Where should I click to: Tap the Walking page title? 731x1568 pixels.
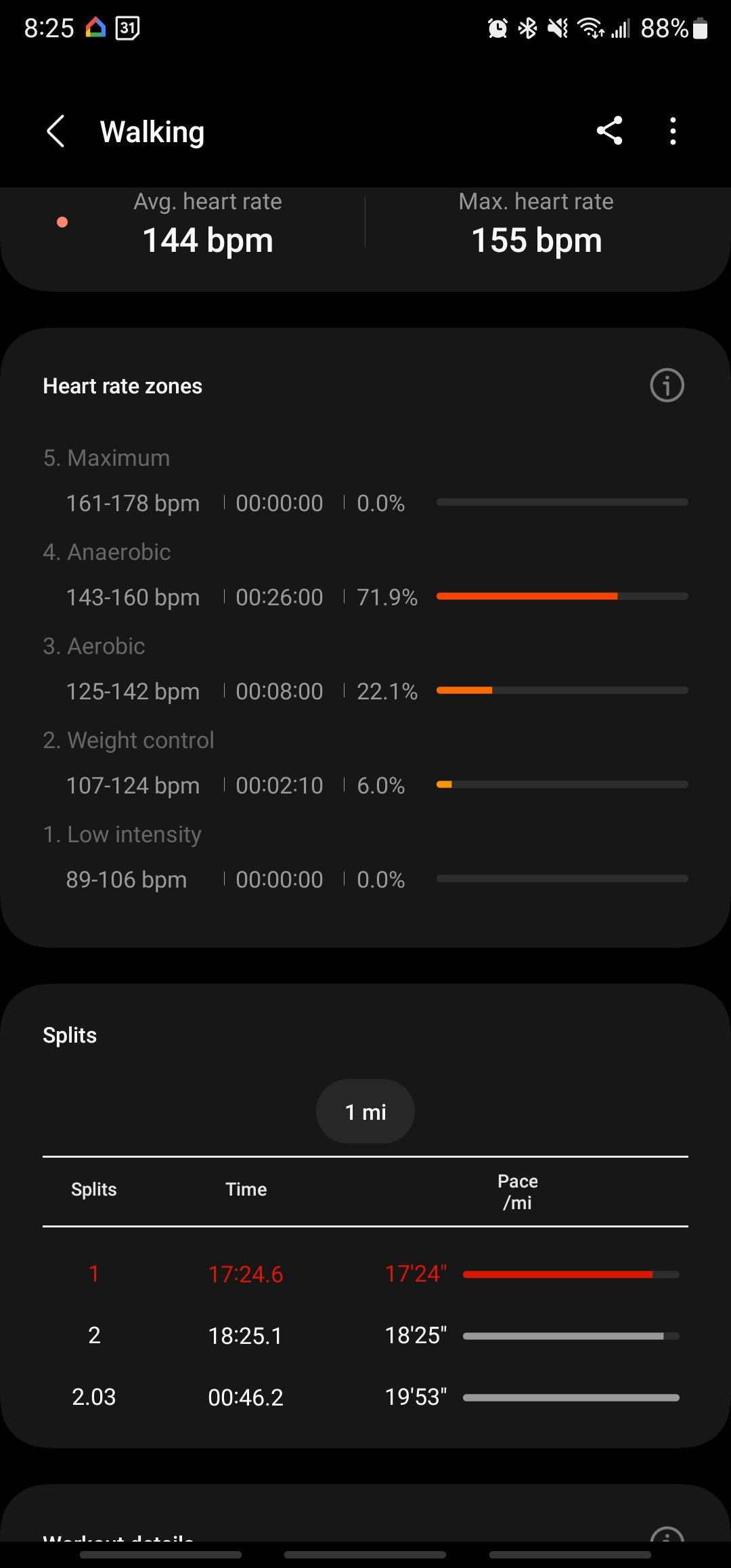(x=152, y=132)
